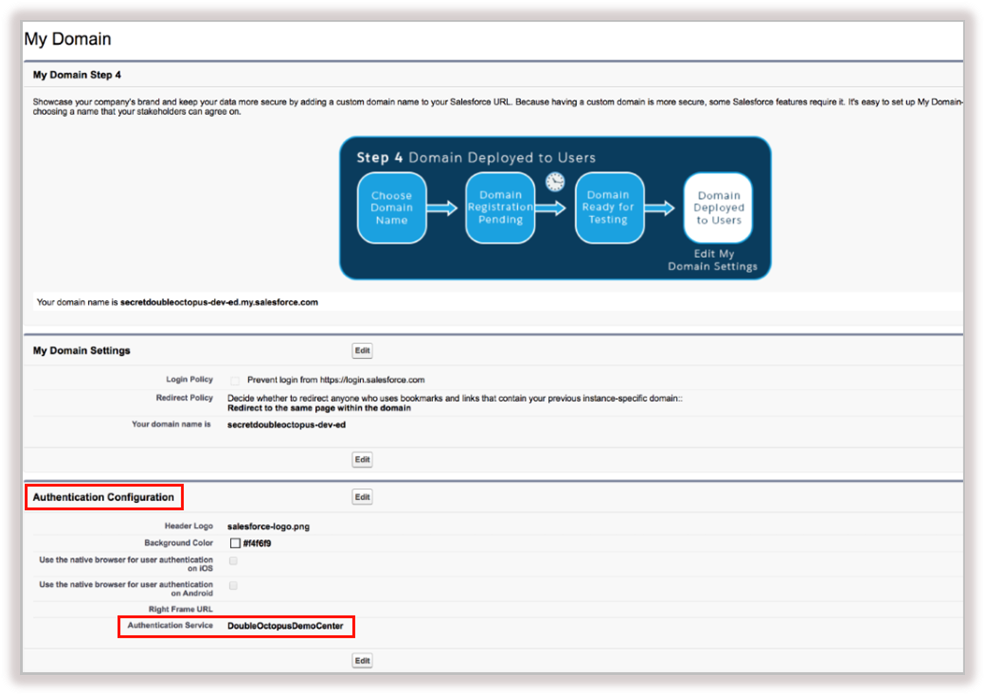Toggle native browser authentication on Android checkbox
The image size is (986, 695).
[233, 586]
